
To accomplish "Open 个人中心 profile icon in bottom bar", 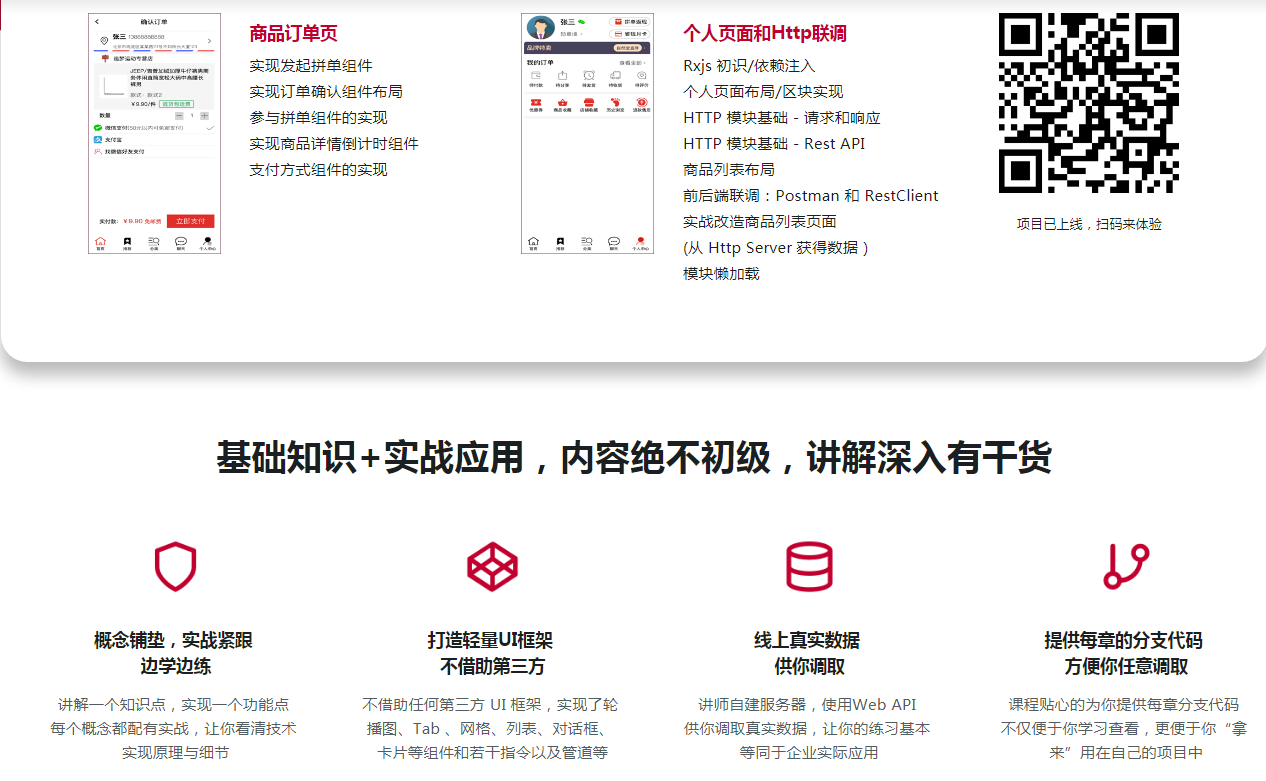I will pyautogui.click(x=639, y=242).
